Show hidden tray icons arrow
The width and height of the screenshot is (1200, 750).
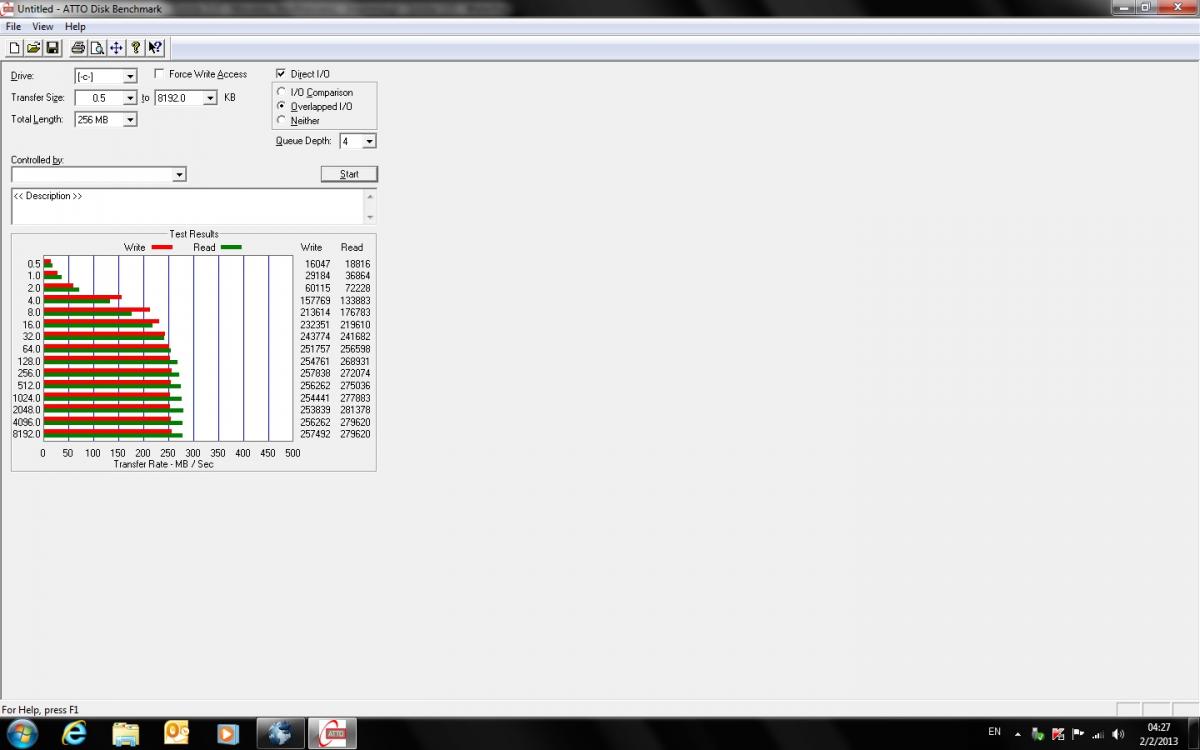(1018, 734)
